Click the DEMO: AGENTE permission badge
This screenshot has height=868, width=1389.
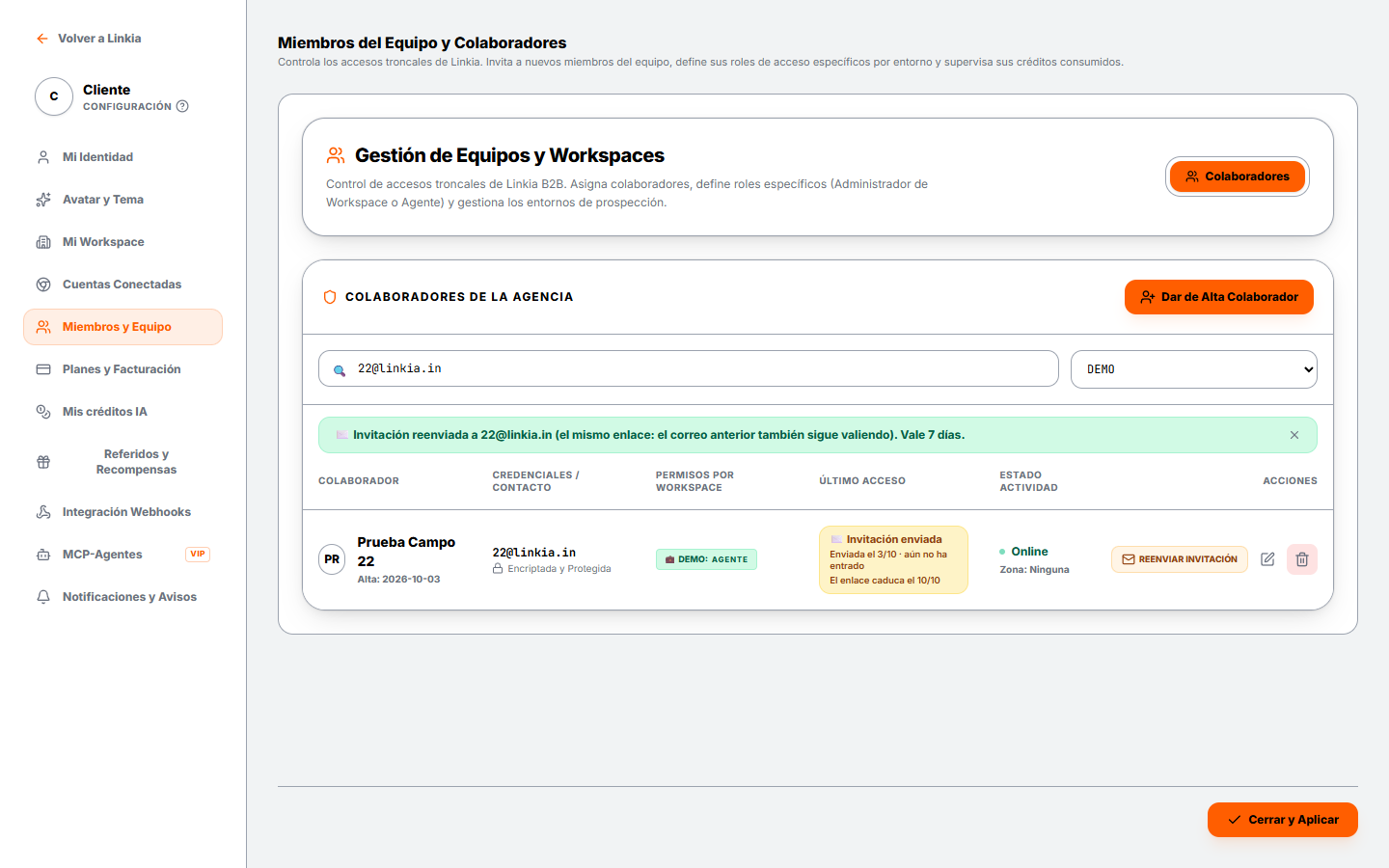[x=706, y=559]
